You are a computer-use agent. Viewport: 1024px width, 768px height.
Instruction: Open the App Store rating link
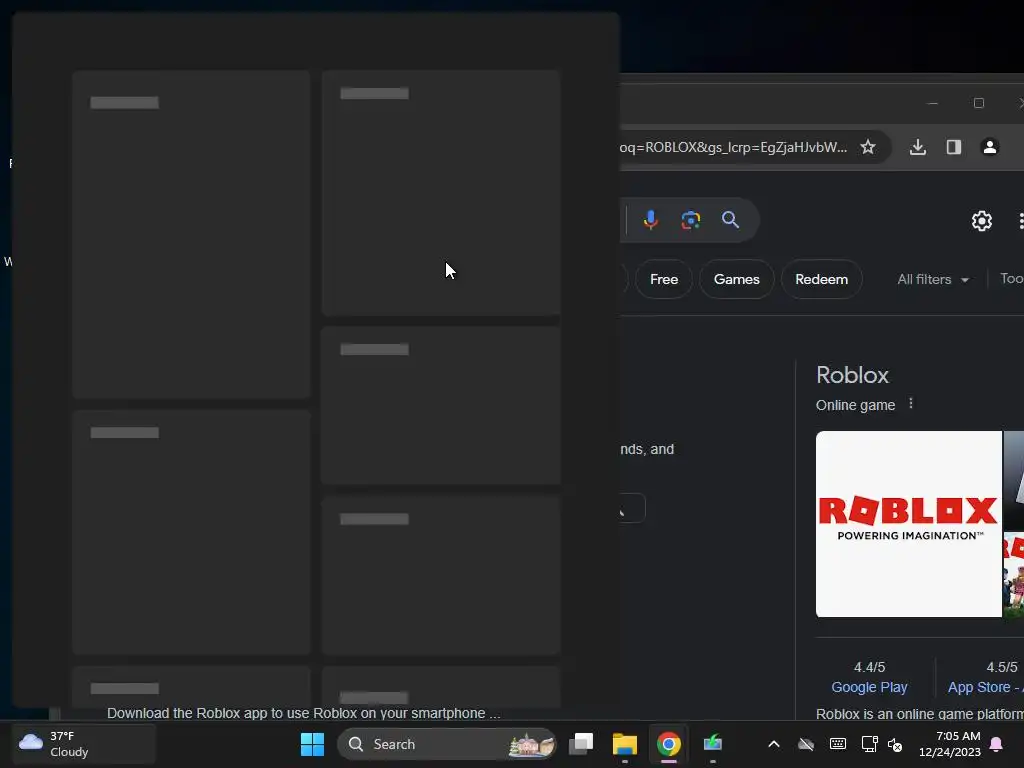983,687
